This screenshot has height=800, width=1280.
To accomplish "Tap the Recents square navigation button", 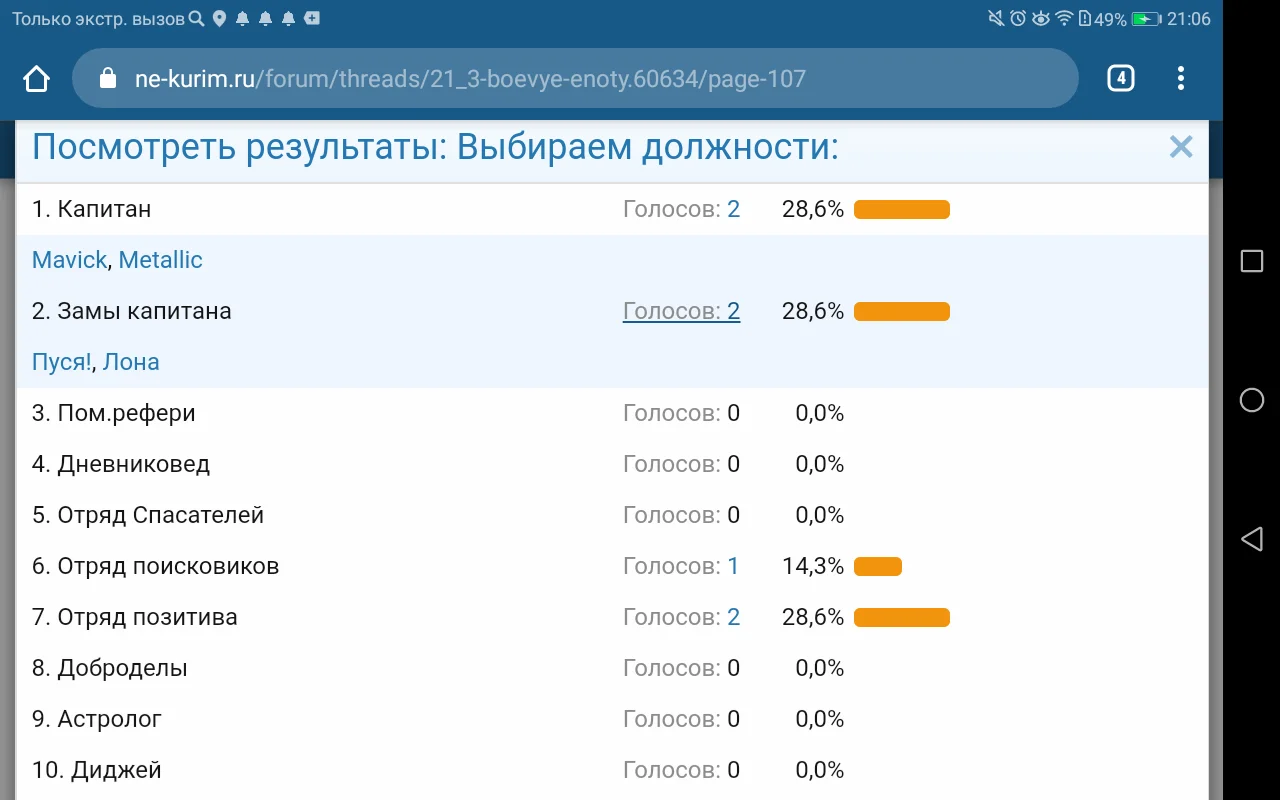I will 1251,261.
